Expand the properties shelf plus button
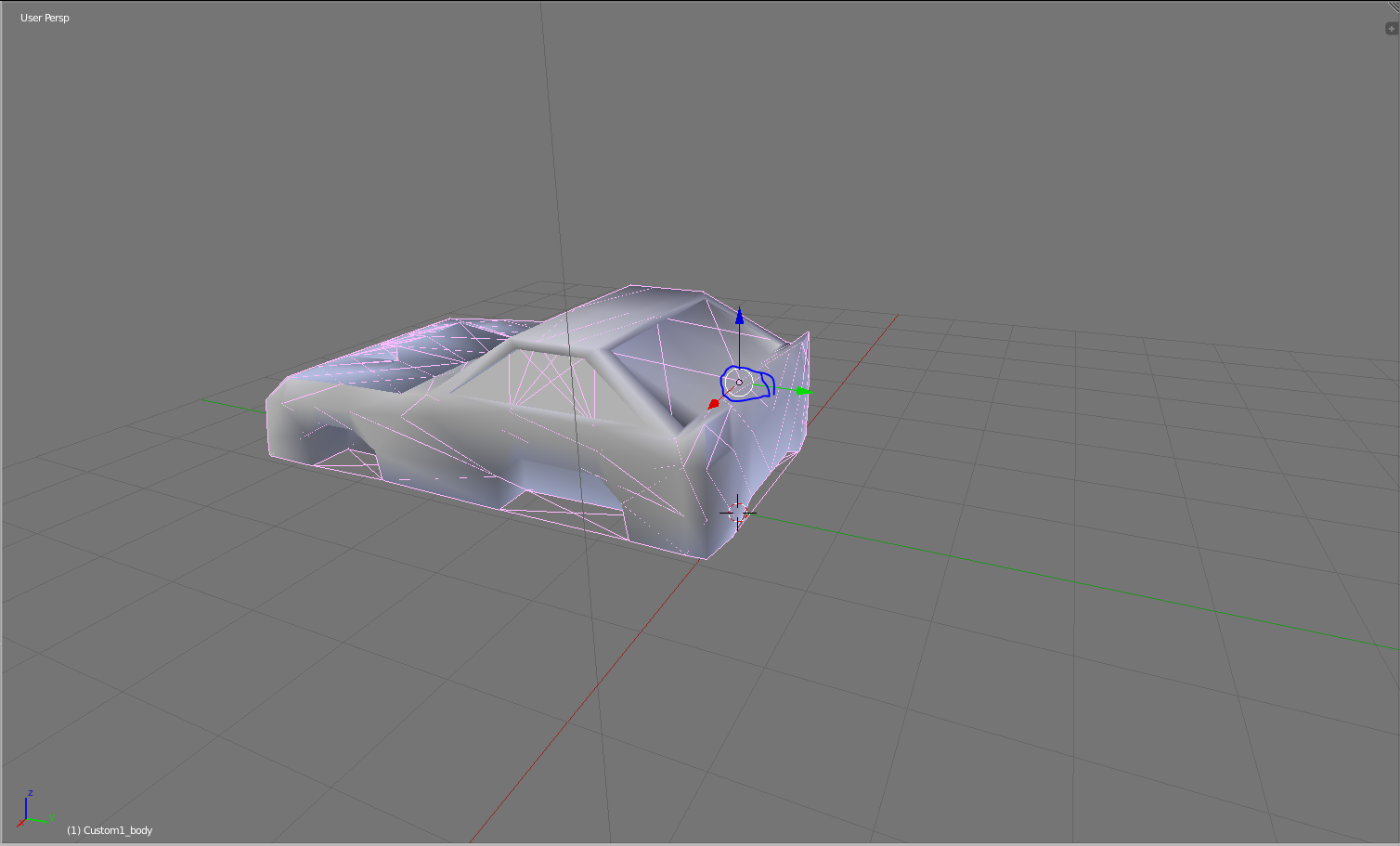1400x846 pixels. [1391, 29]
